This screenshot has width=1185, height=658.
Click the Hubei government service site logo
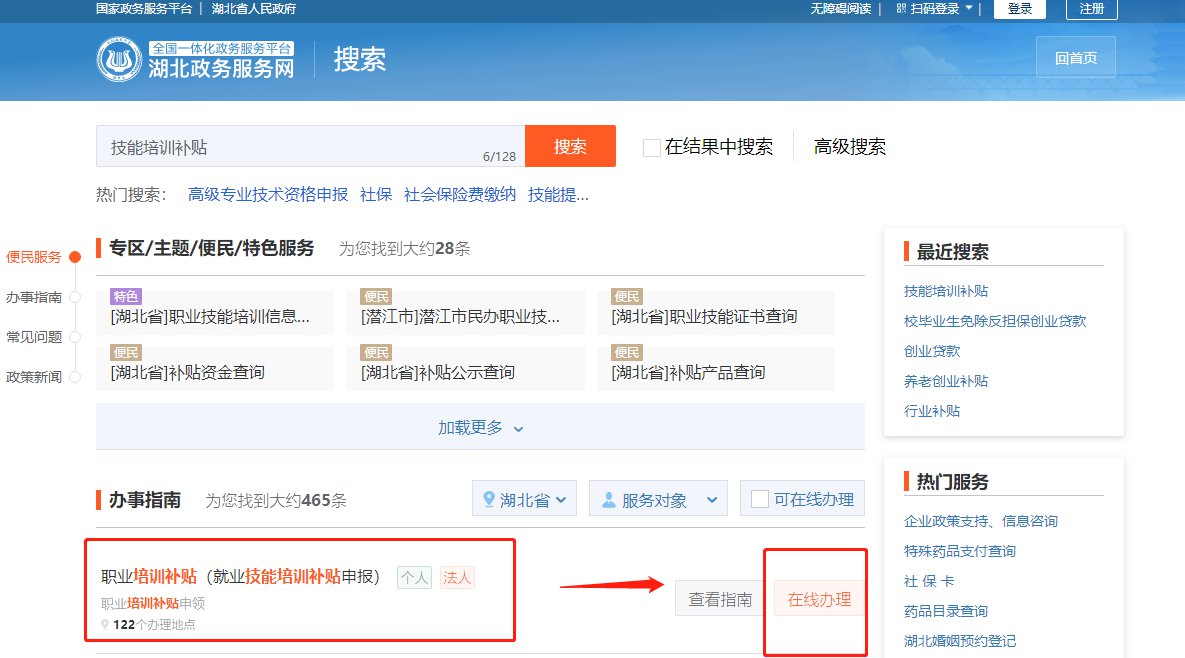point(118,59)
